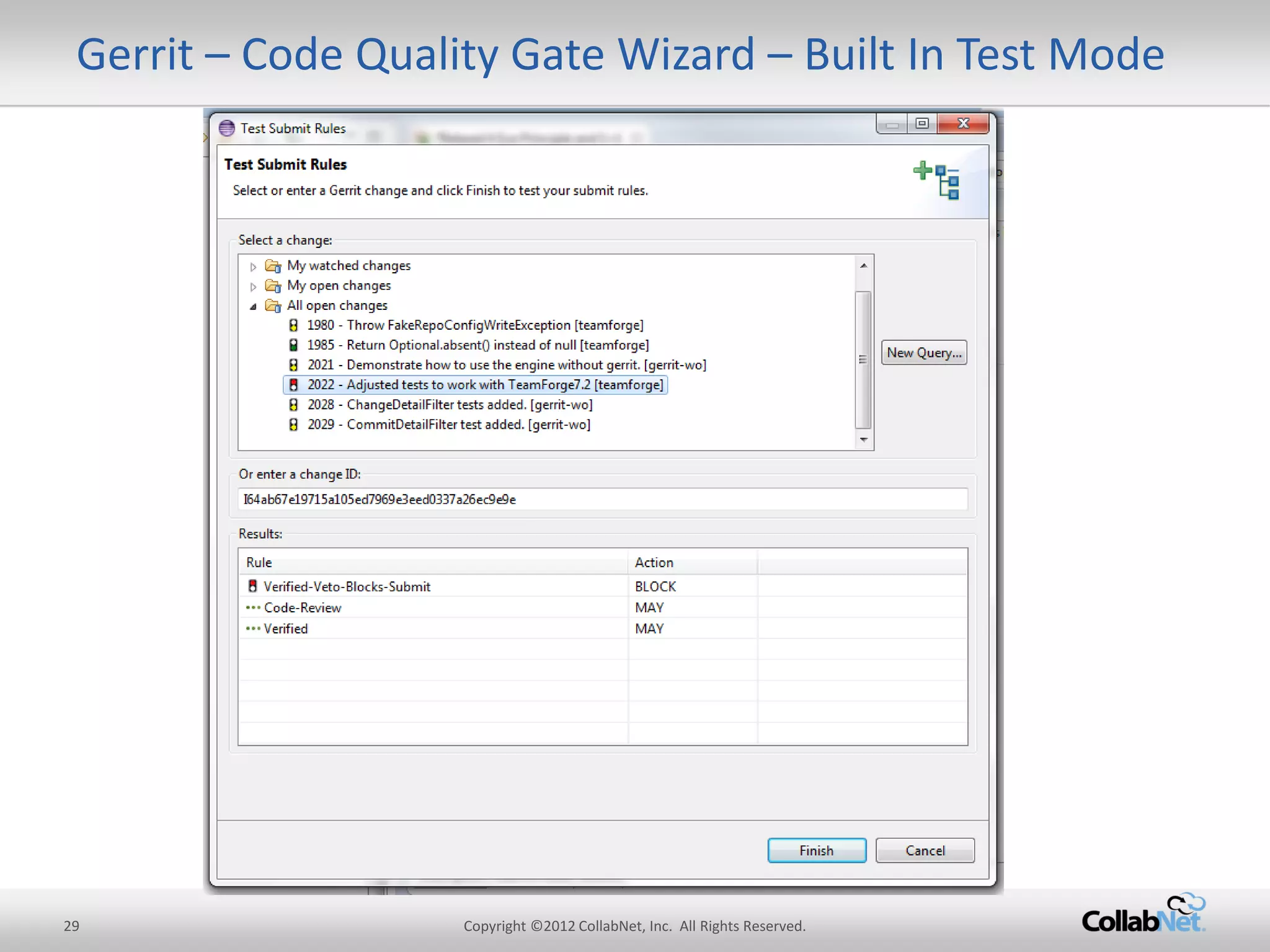
Task: Select the My watched changes folder label
Action: (x=349, y=266)
